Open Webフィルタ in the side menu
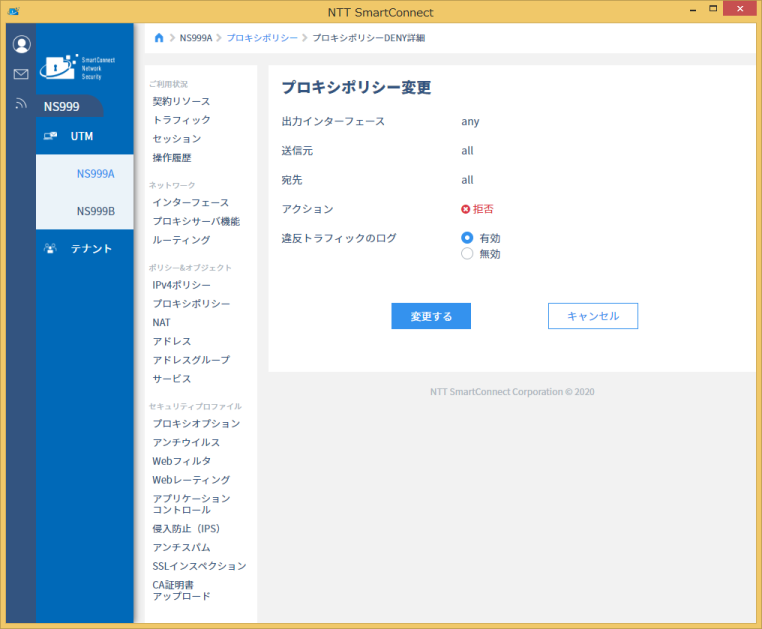Viewport: 762px width, 629px height. click(x=181, y=461)
